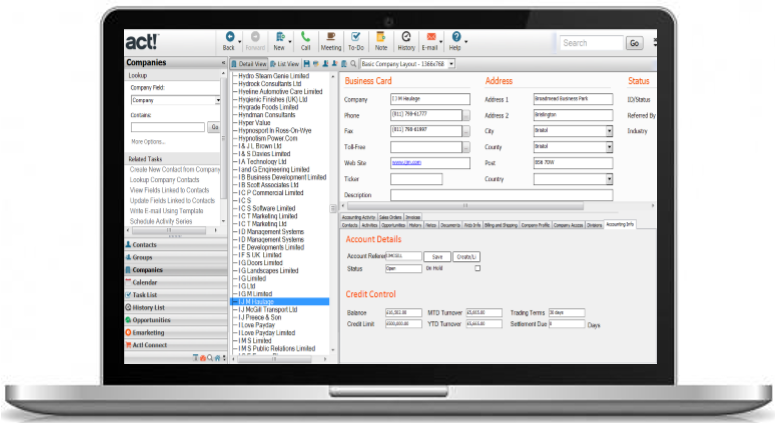Click Lookup Company Contacts task
Screen dimensions: 778x428
[164, 180]
